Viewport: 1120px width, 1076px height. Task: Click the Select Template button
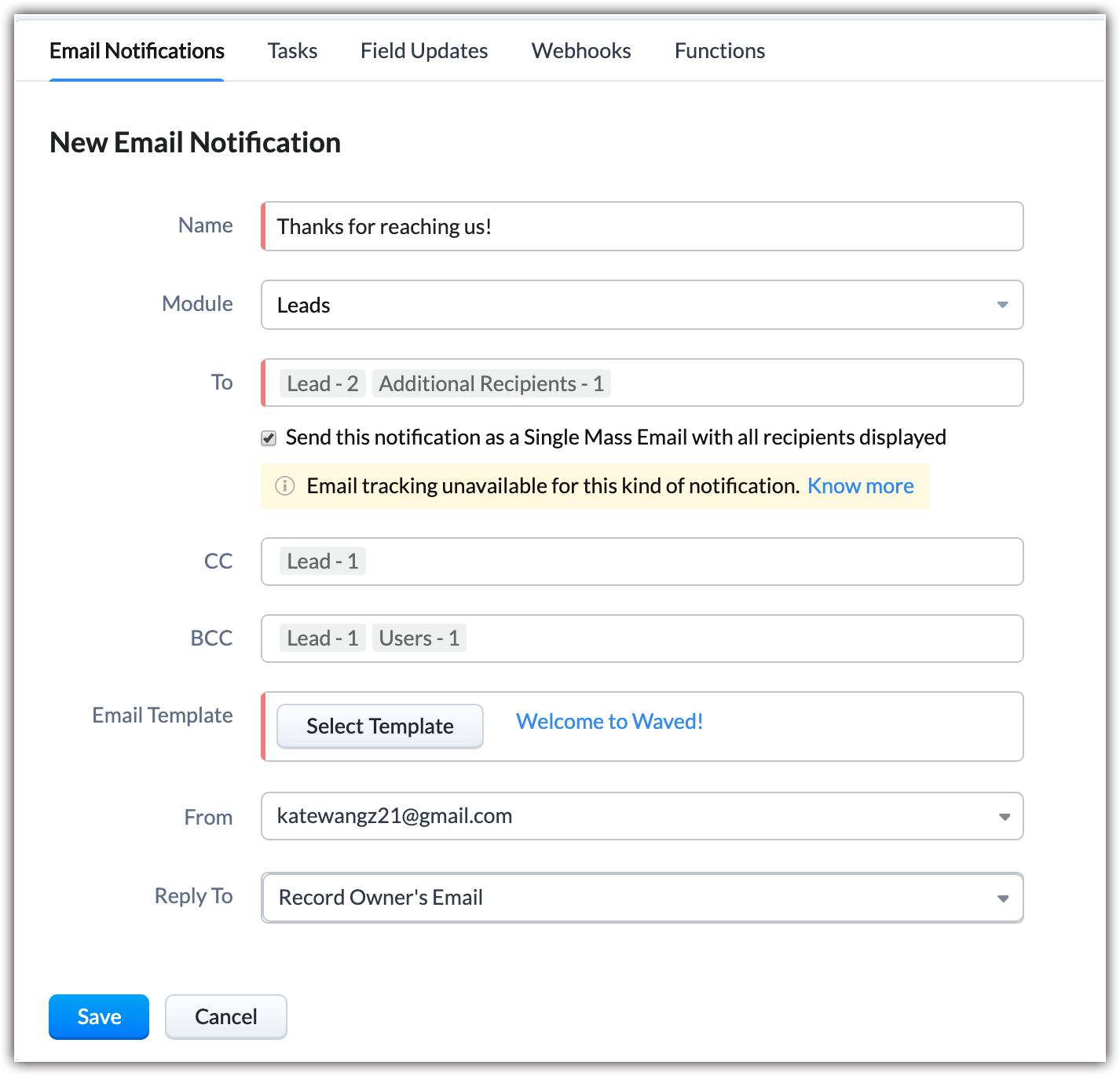click(x=380, y=726)
